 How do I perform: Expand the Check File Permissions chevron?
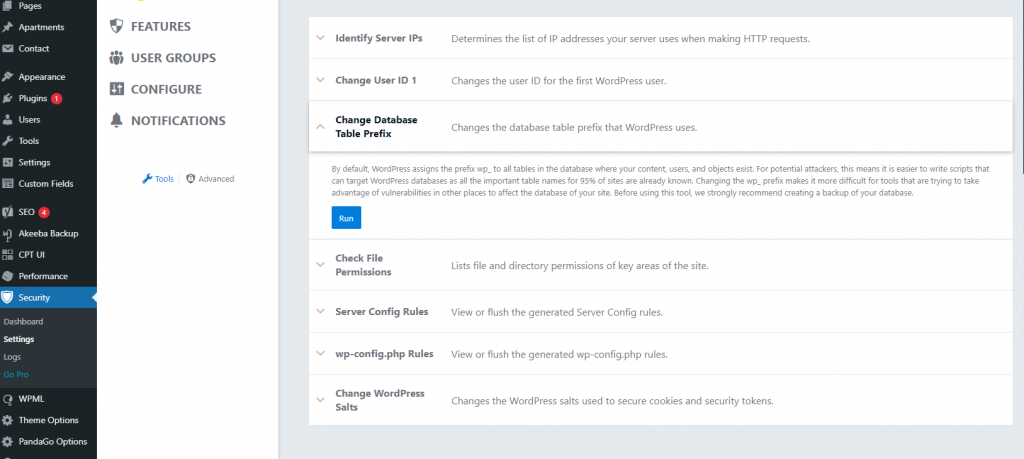pos(321,265)
